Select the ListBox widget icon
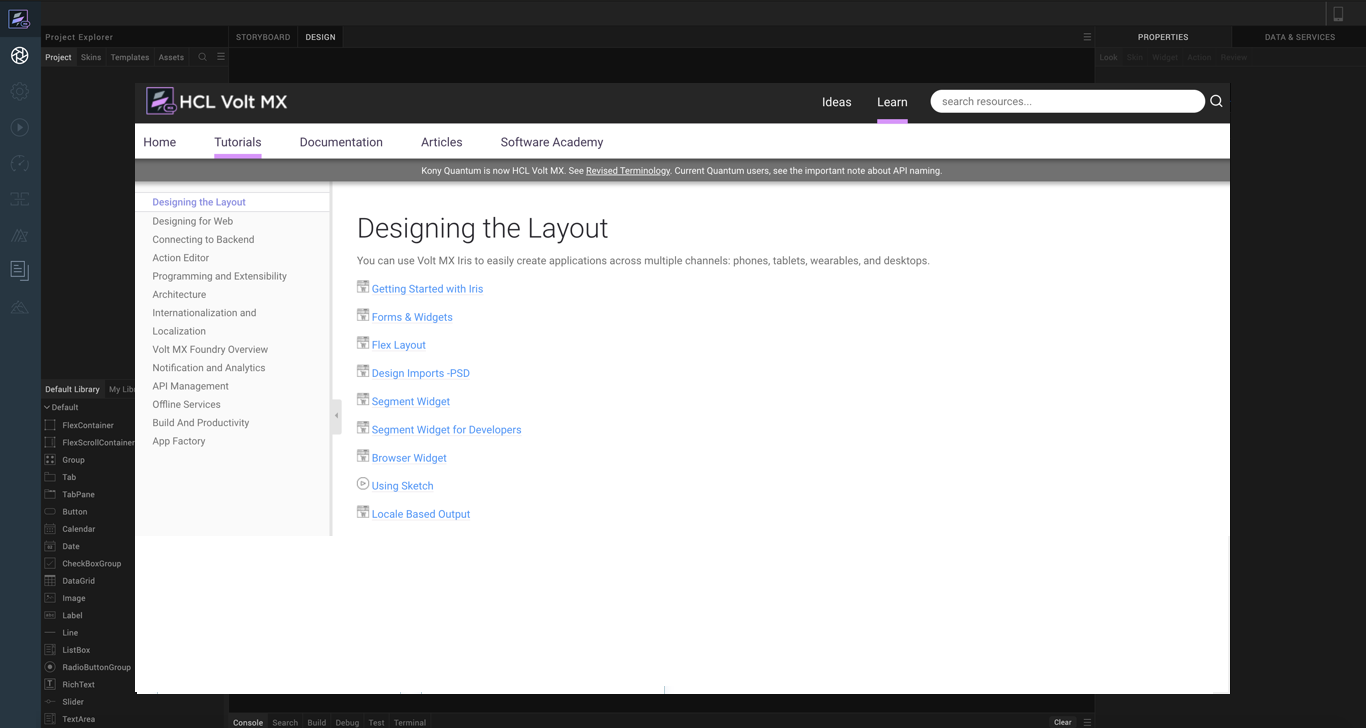 coord(50,650)
